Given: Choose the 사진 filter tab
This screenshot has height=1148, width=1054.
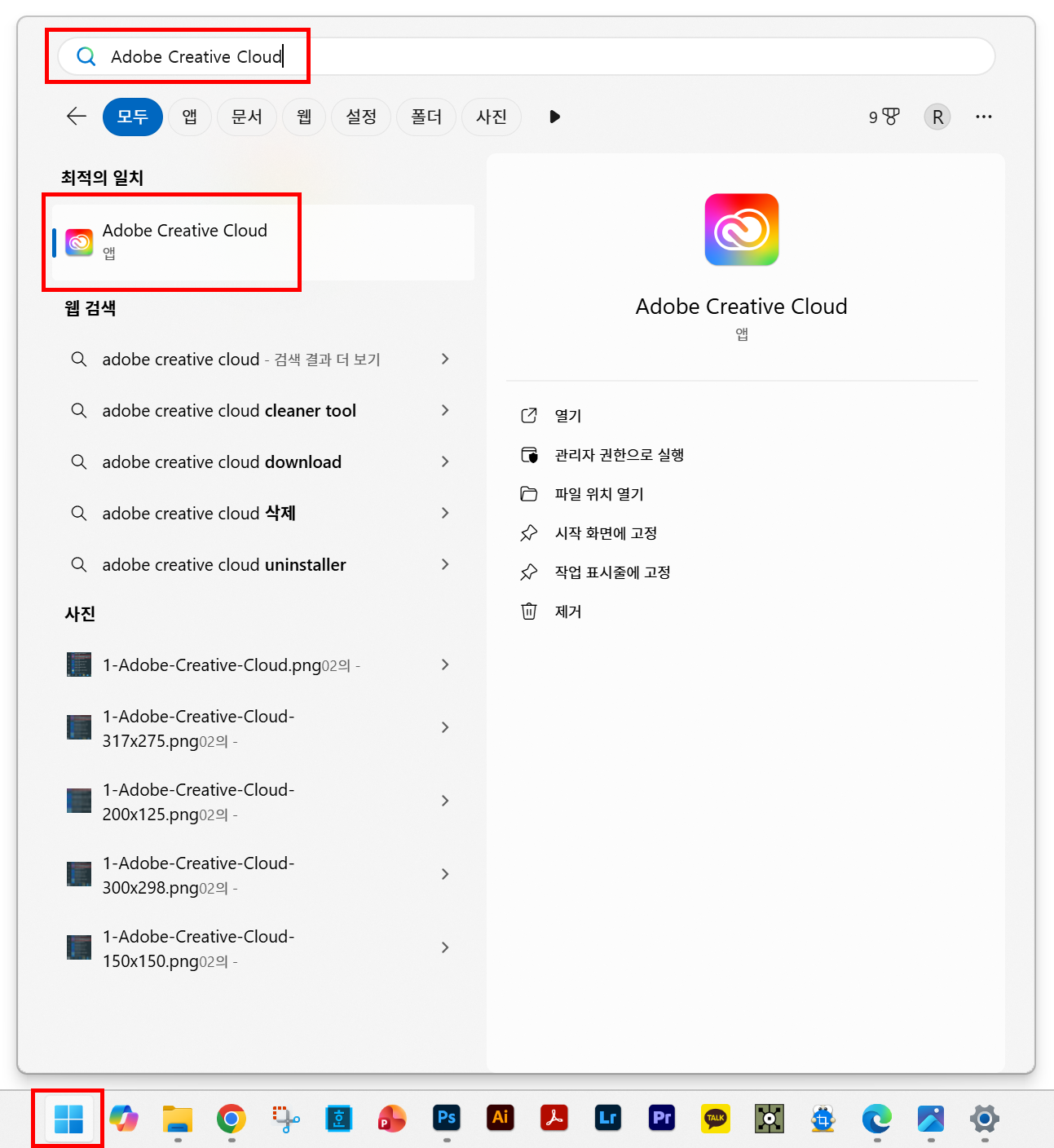Looking at the screenshot, I should 492,117.
